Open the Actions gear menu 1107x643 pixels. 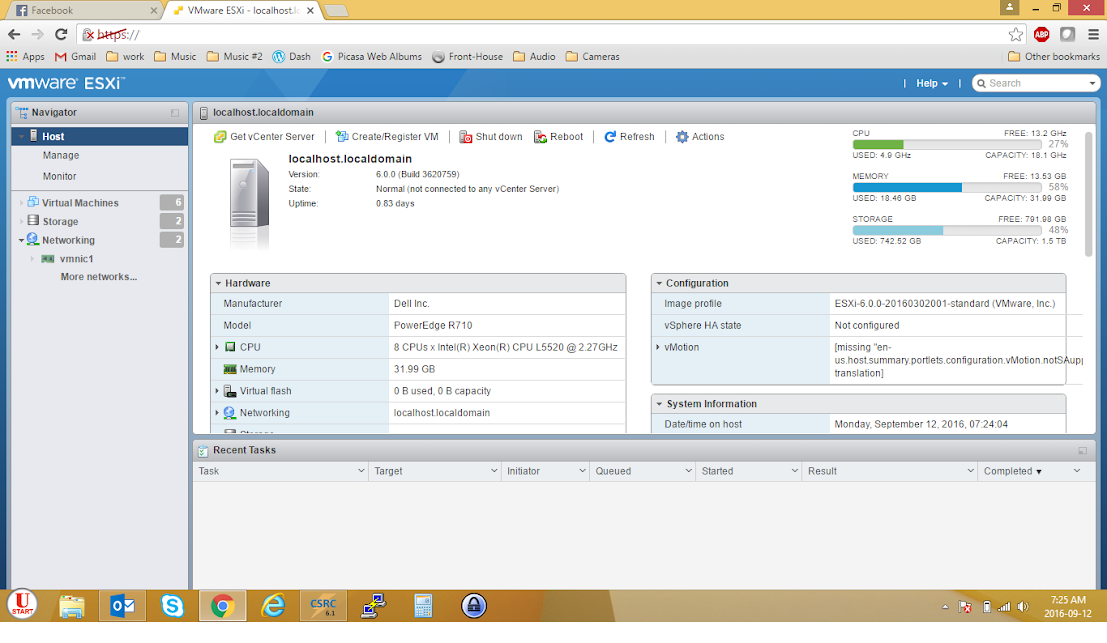[700, 137]
